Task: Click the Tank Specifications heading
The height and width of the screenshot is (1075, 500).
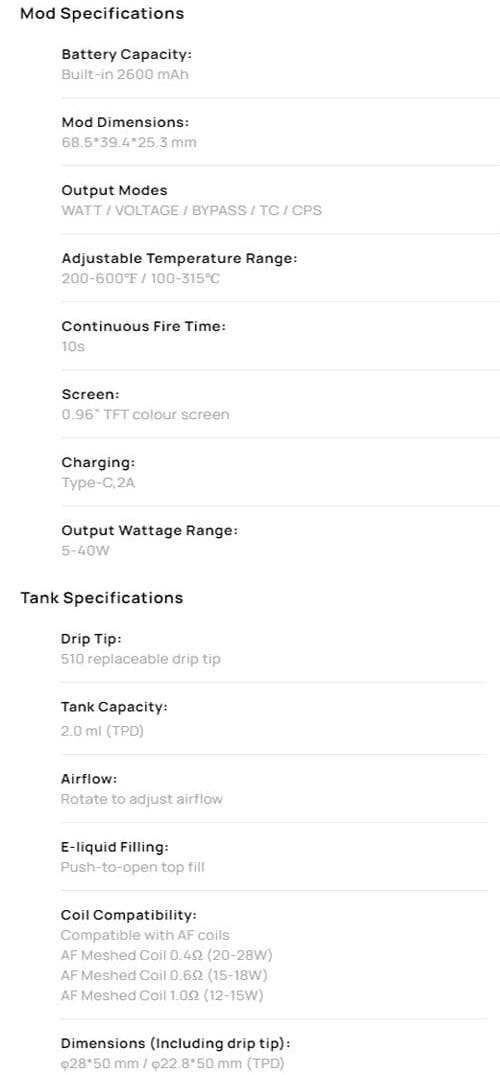Action: [102, 598]
